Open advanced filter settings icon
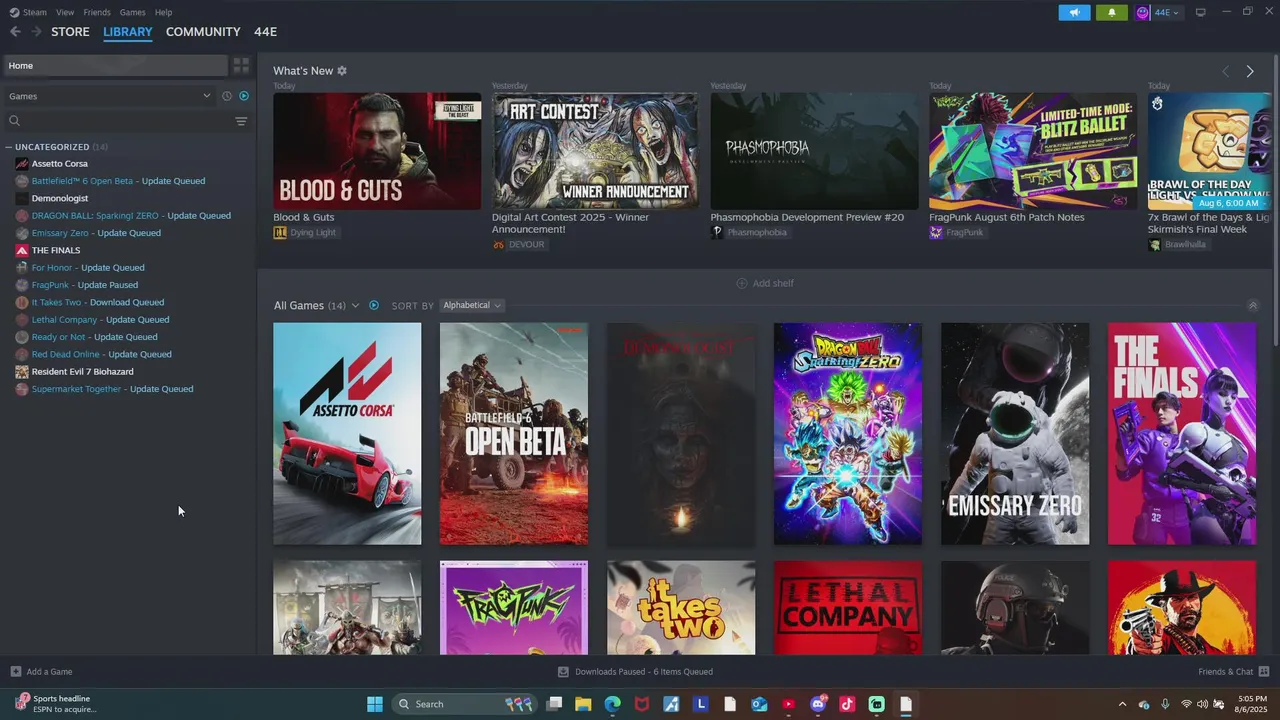 click(241, 121)
